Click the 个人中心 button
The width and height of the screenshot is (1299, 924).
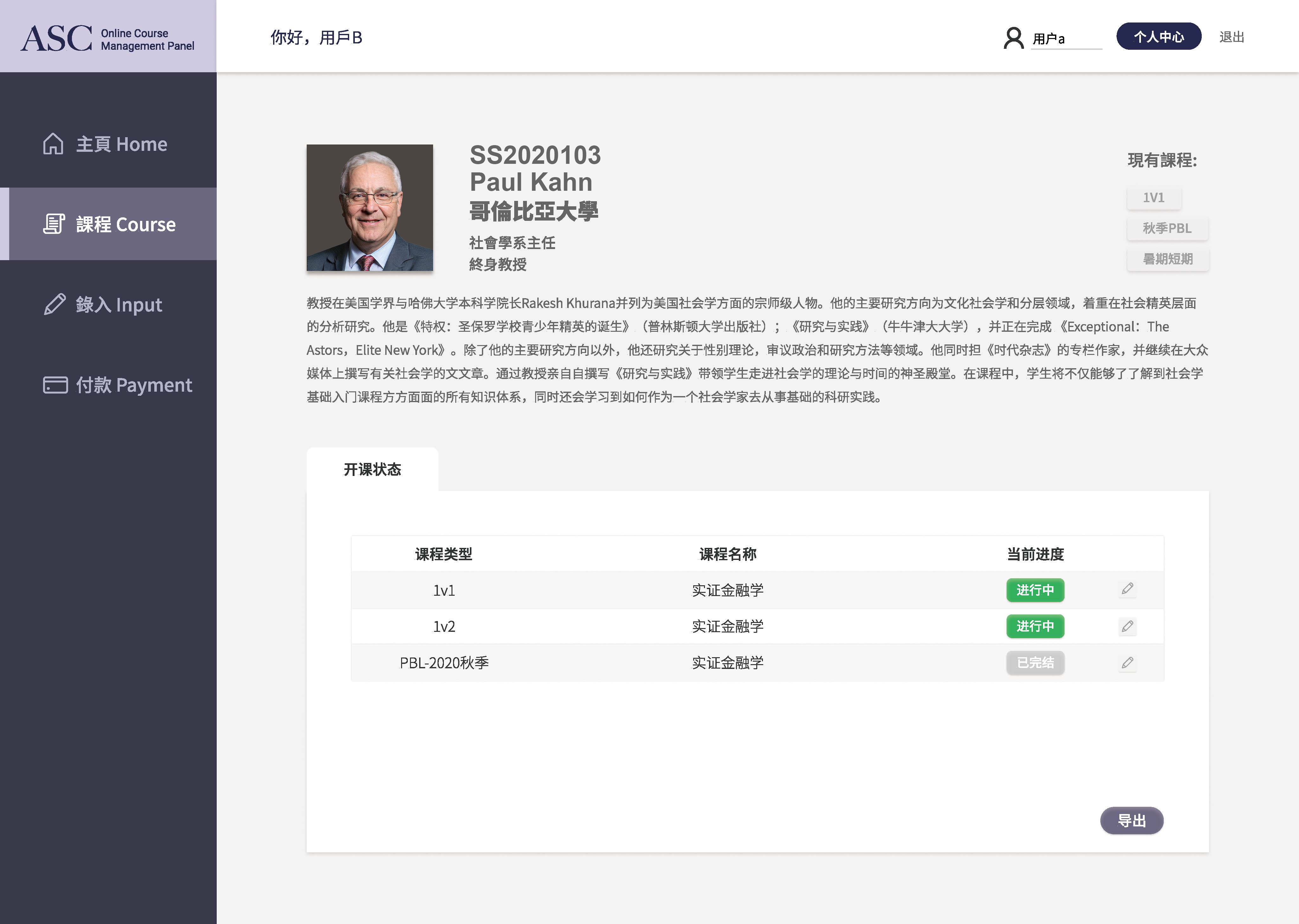(1159, 37)
